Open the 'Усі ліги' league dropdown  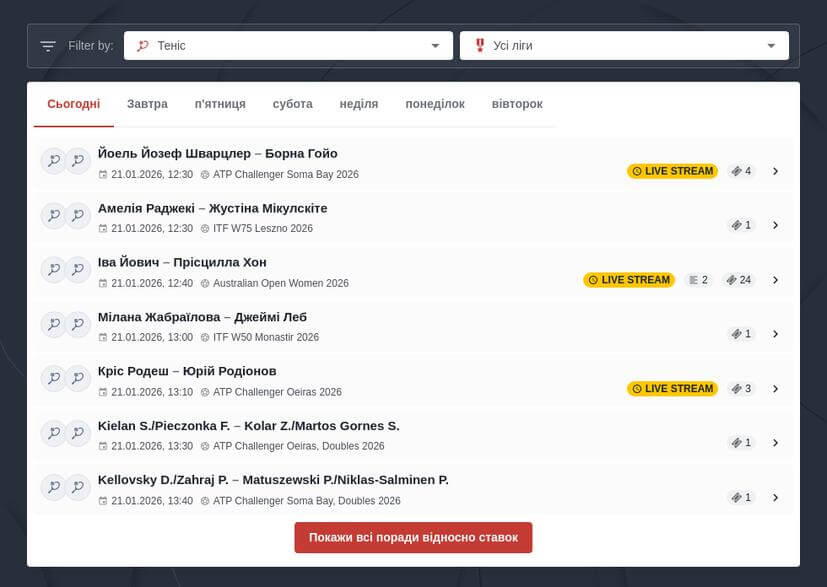point(770,45)
